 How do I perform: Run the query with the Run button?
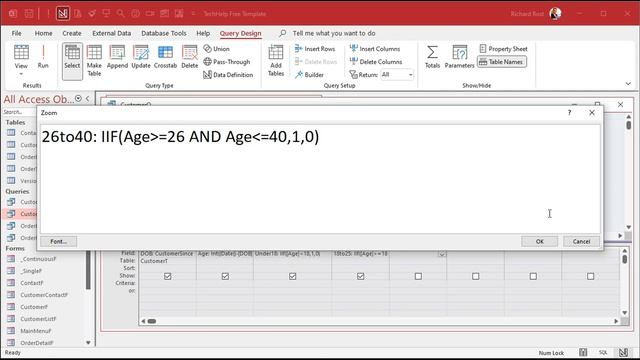pos(43,57)
